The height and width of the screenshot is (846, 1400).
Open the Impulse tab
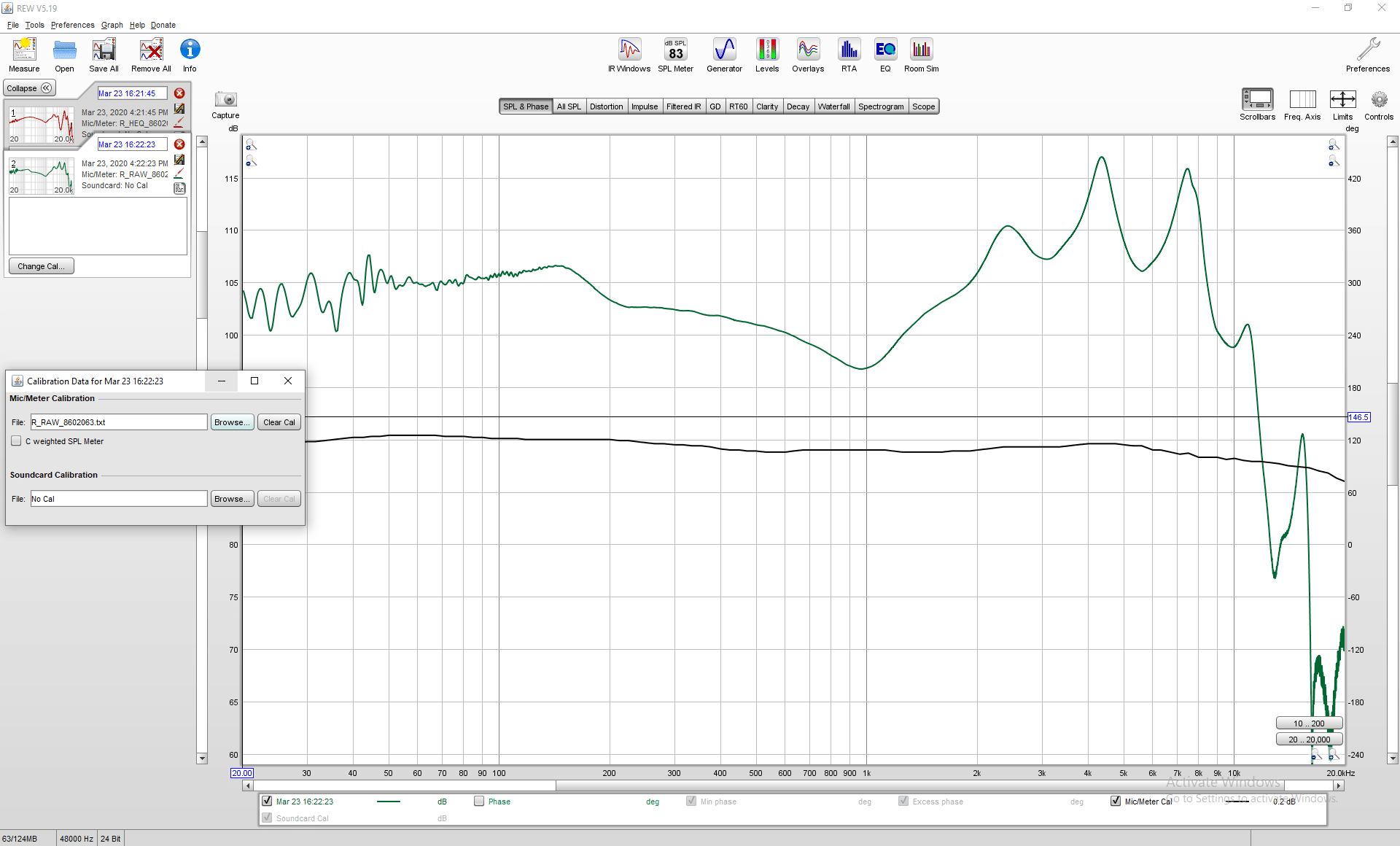[645, 106]
